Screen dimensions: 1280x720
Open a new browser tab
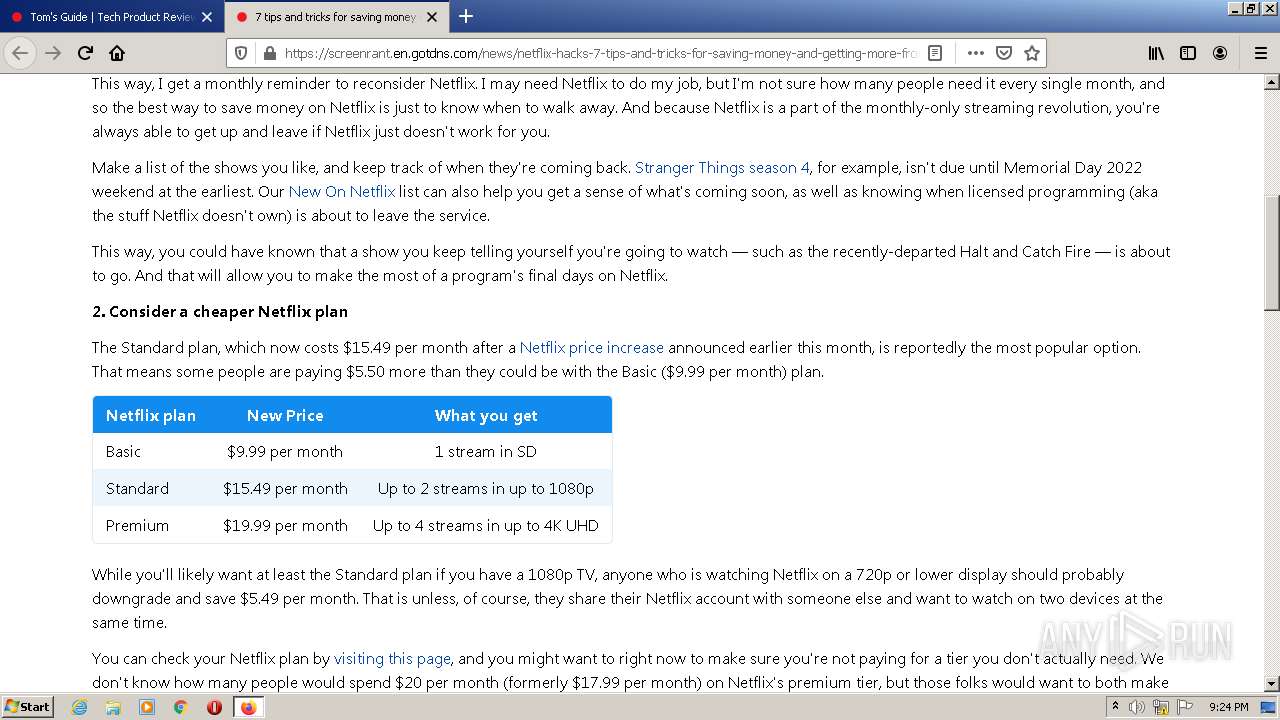pyautogui.click(x=466, y=16)
